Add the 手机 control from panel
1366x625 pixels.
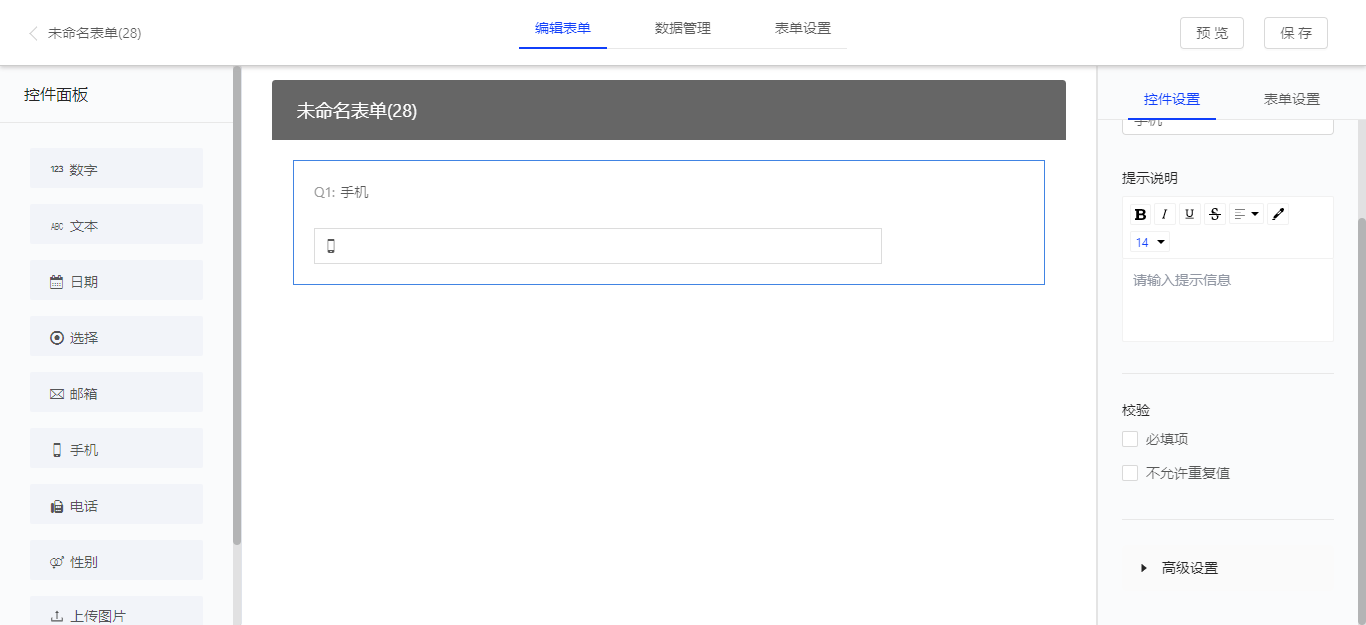coord(116,450)
